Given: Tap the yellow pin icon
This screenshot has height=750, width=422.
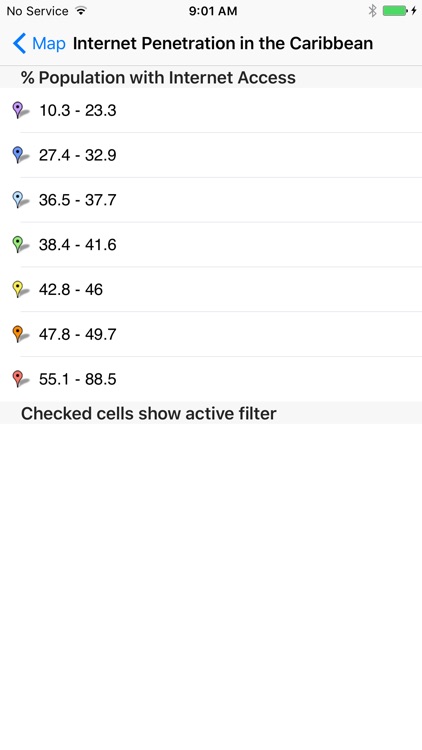Looking at the screenshot, I should pos(20,289).
